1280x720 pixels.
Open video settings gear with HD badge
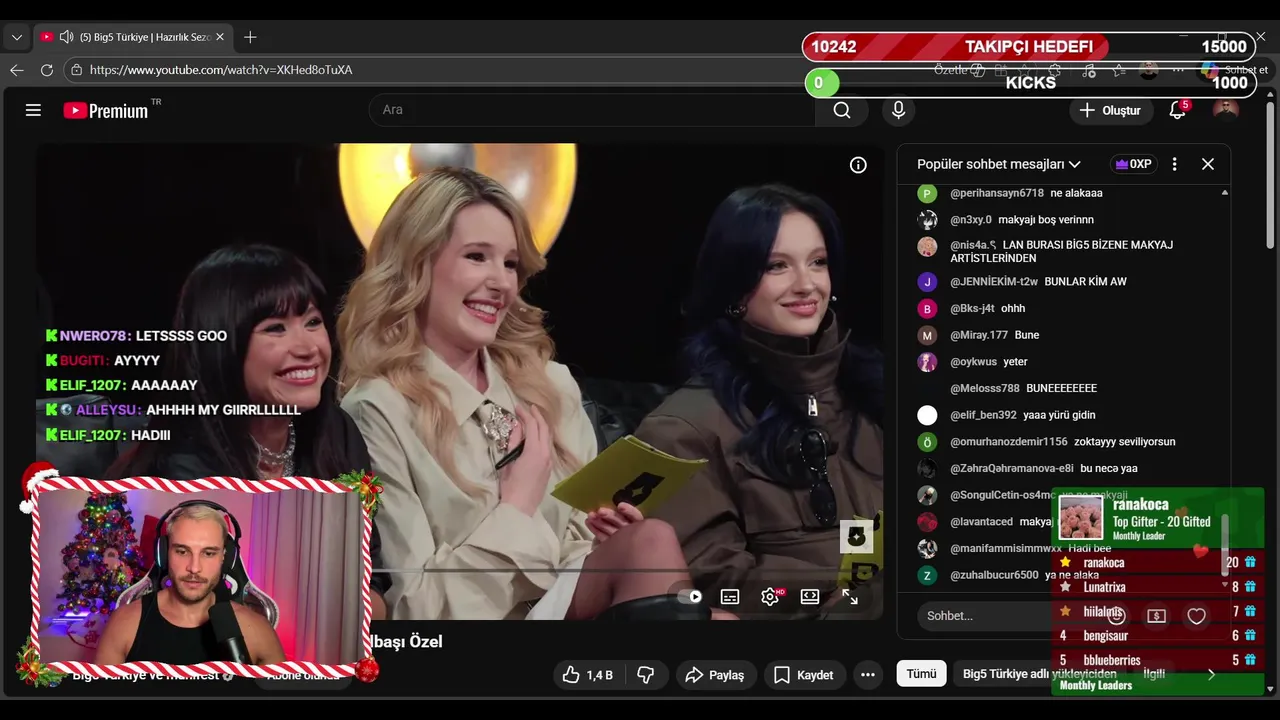click(770, 596)
